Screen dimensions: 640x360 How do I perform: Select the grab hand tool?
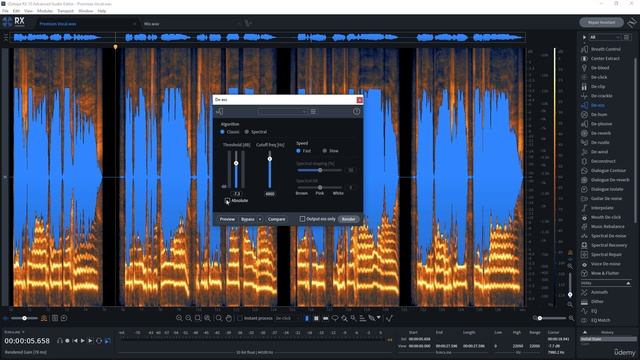pos(229,318)
